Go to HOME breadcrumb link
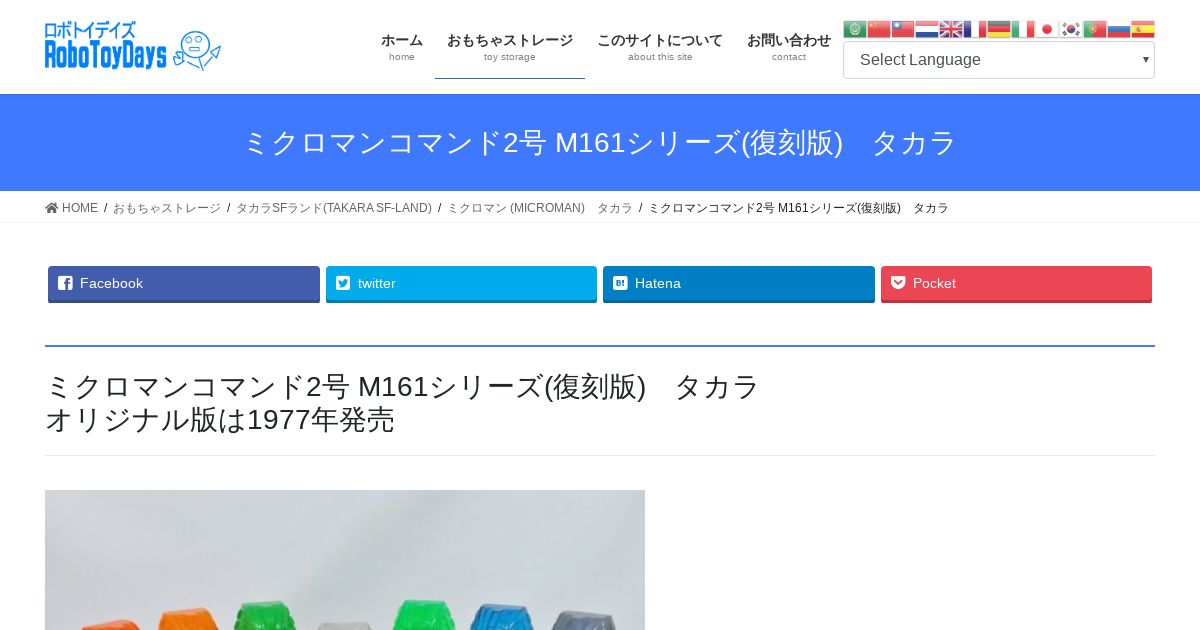This screenshot has height=630, width=1200. [72, 208]
